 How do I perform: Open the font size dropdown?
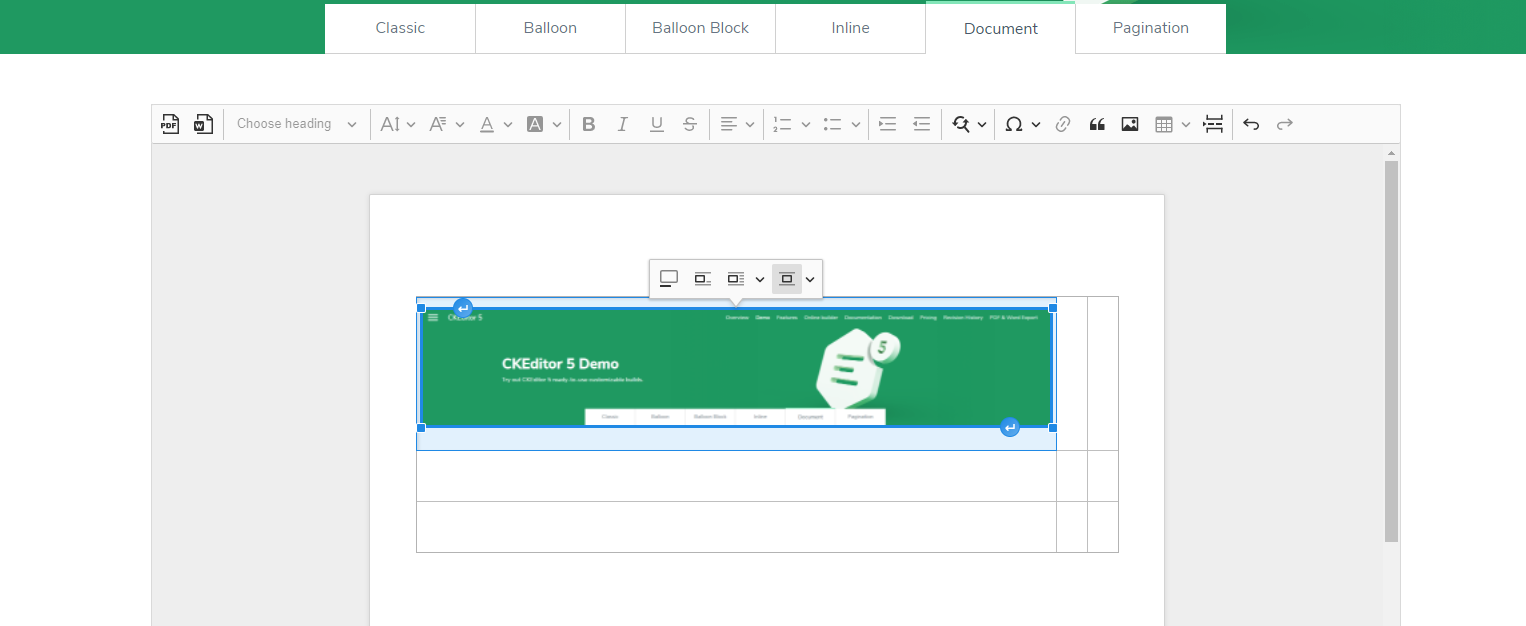tap(398, 124)
